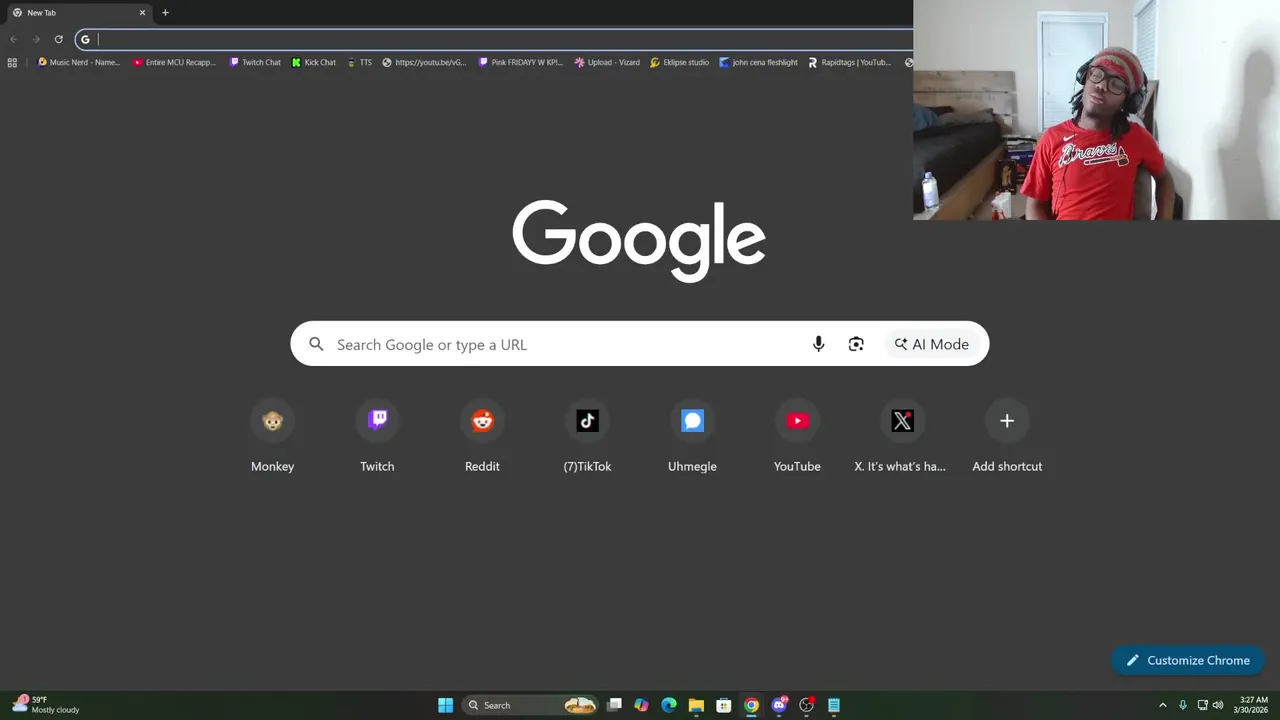Open the Upload - Vizard bookmark

tap(607, 62)
